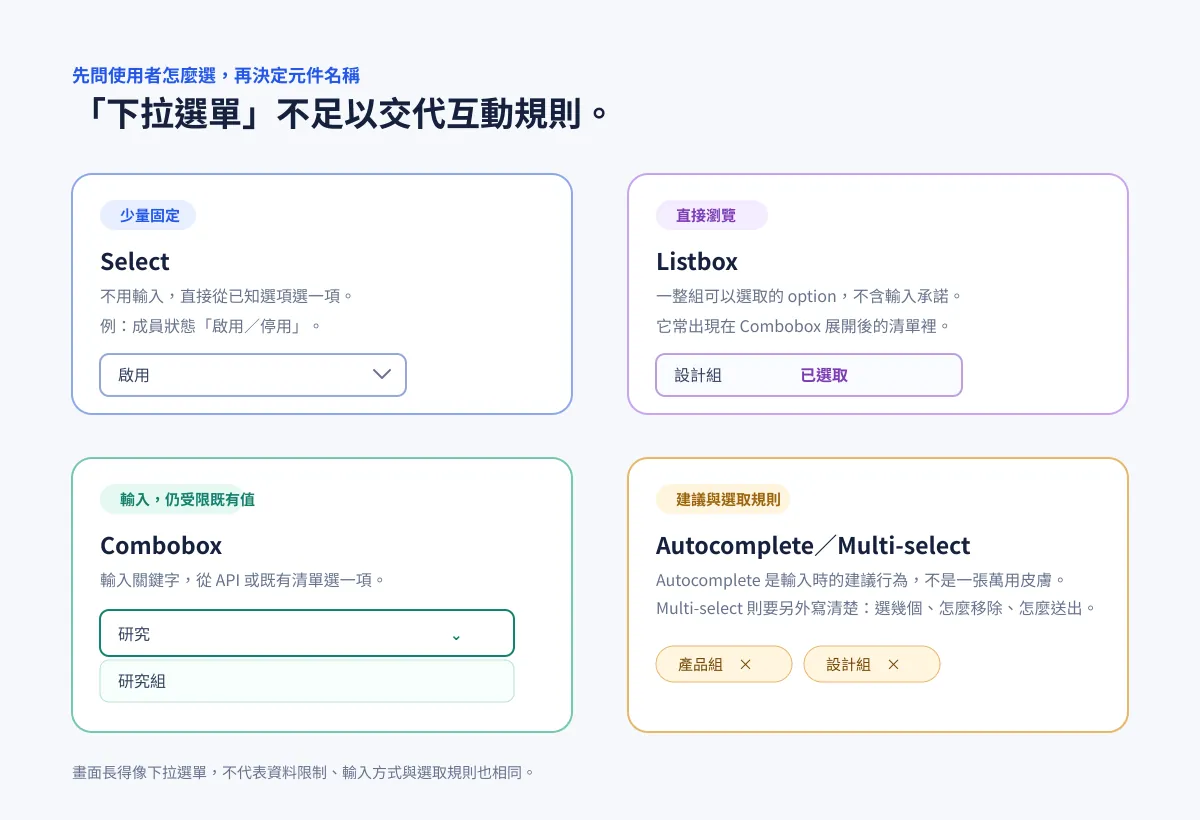The width and height of the screenshot is (1200, 820).
Task: Click the footer note 畫面長得像下拉選單
Action: click(139, 773)
